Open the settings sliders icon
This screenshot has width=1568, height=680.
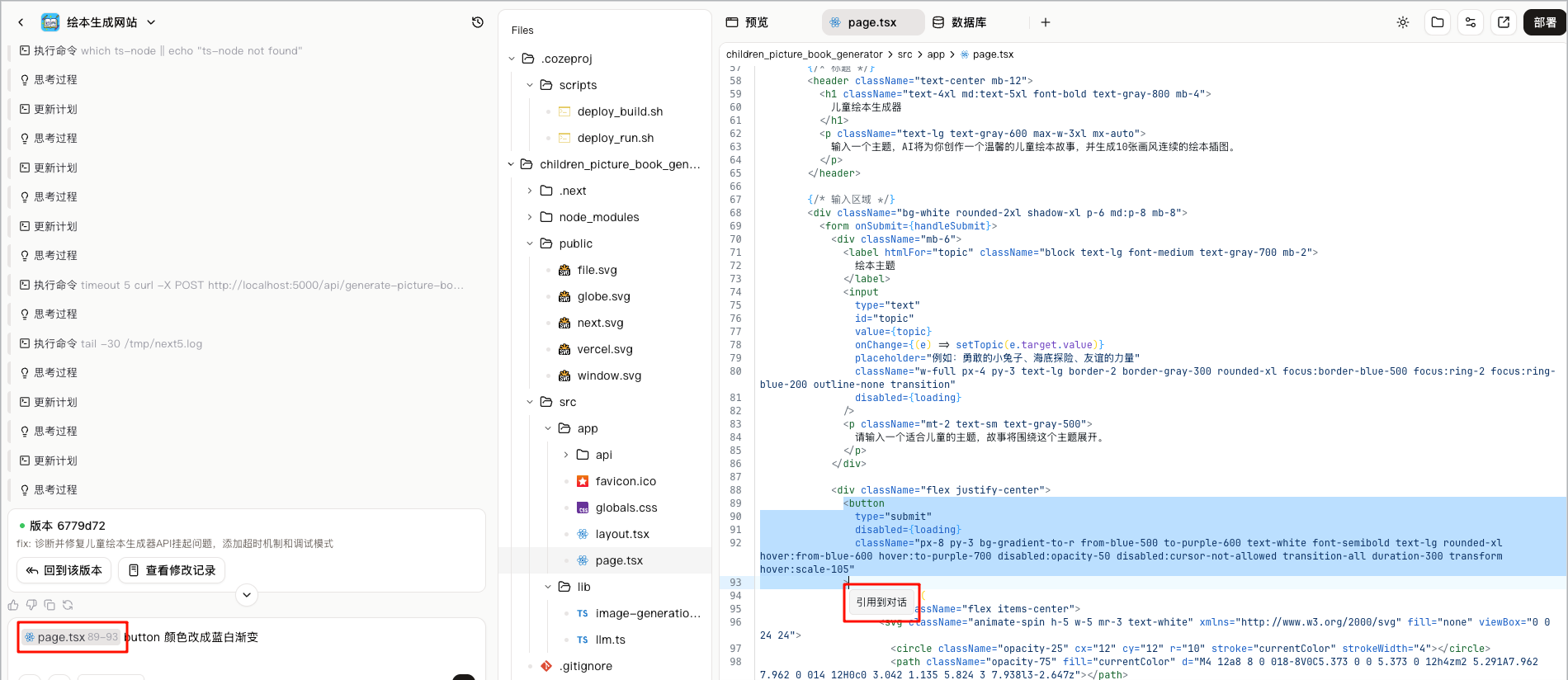[x=1471, y=22]
